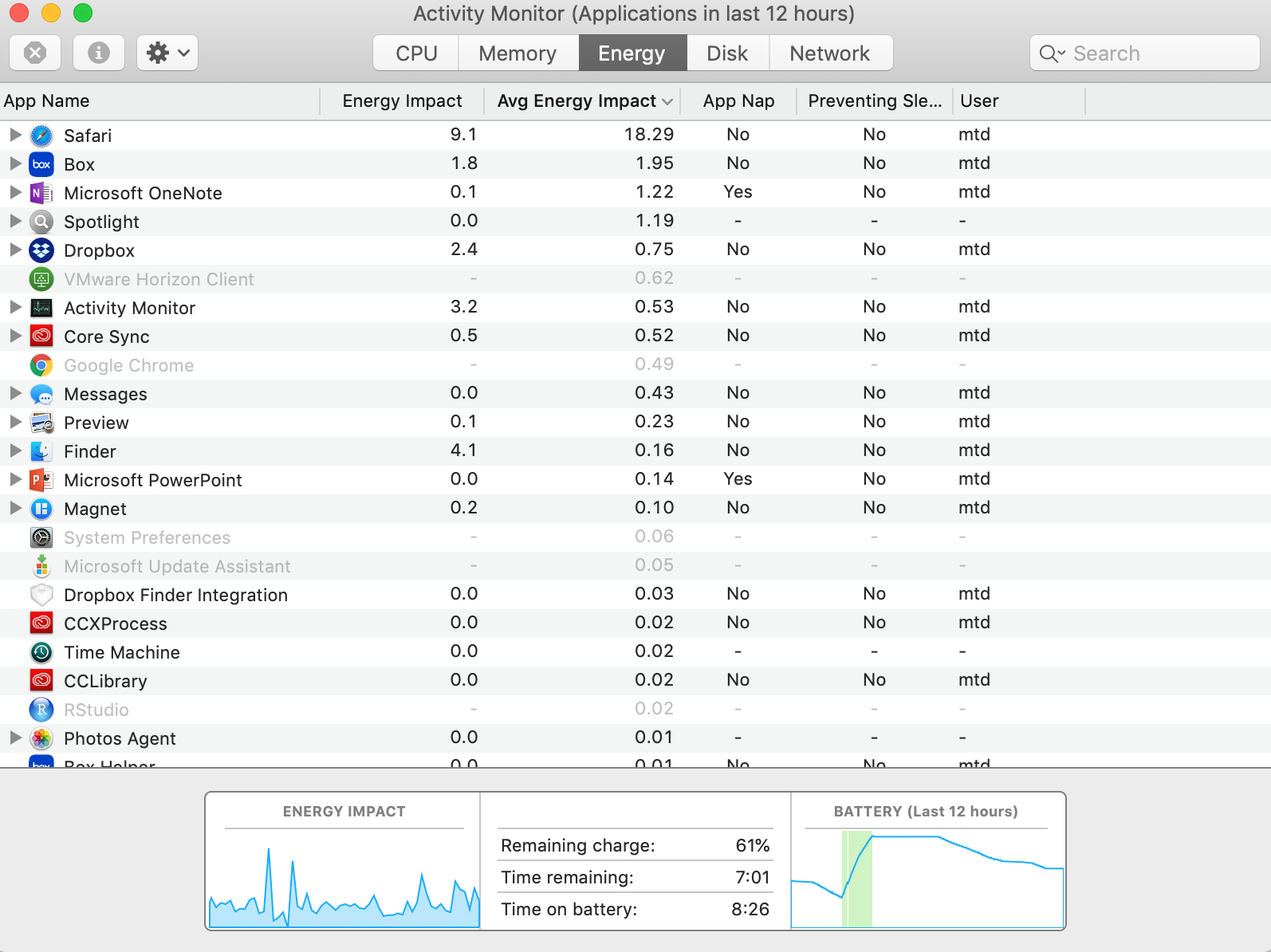Viewport: 1271px width, 952px height.
Task: Click the Magnet app icon
Action: (x=41, y=509)
